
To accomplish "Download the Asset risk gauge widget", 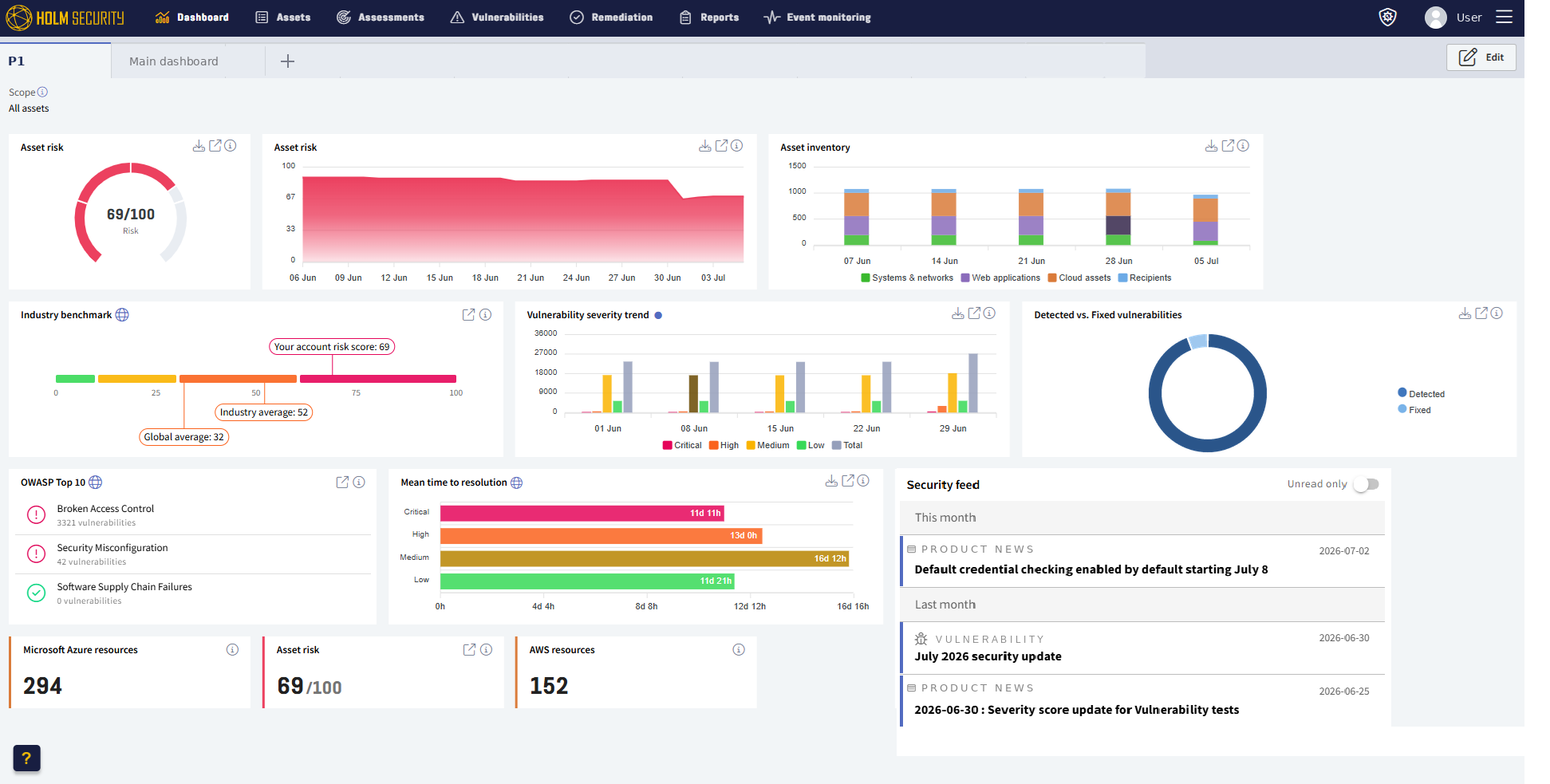I will point(199,146).
